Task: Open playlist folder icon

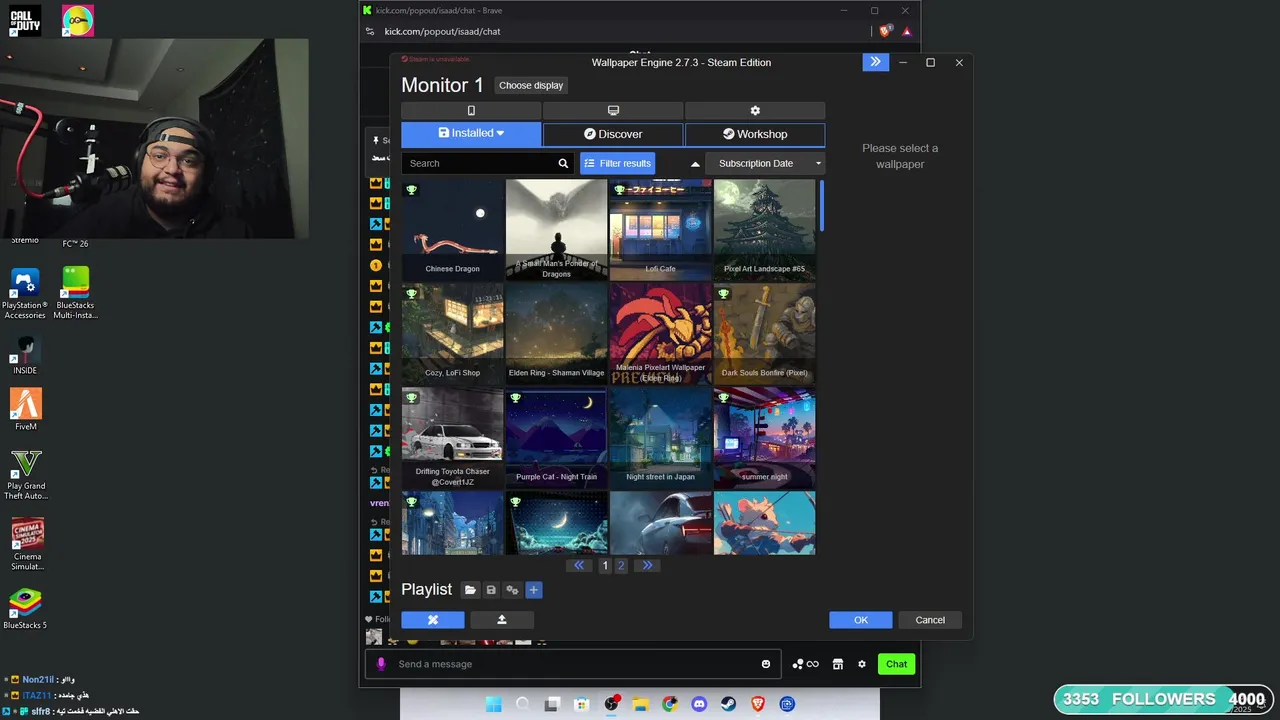Action: click(x=470, y=590)
